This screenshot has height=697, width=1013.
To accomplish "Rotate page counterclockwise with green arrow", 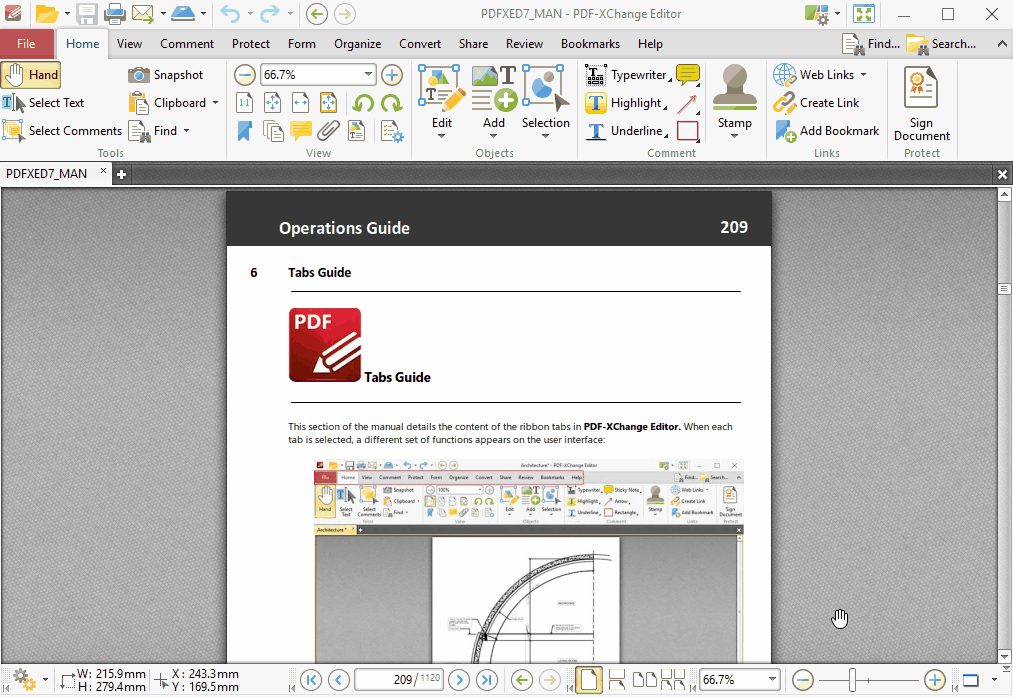I will [364, 103].
